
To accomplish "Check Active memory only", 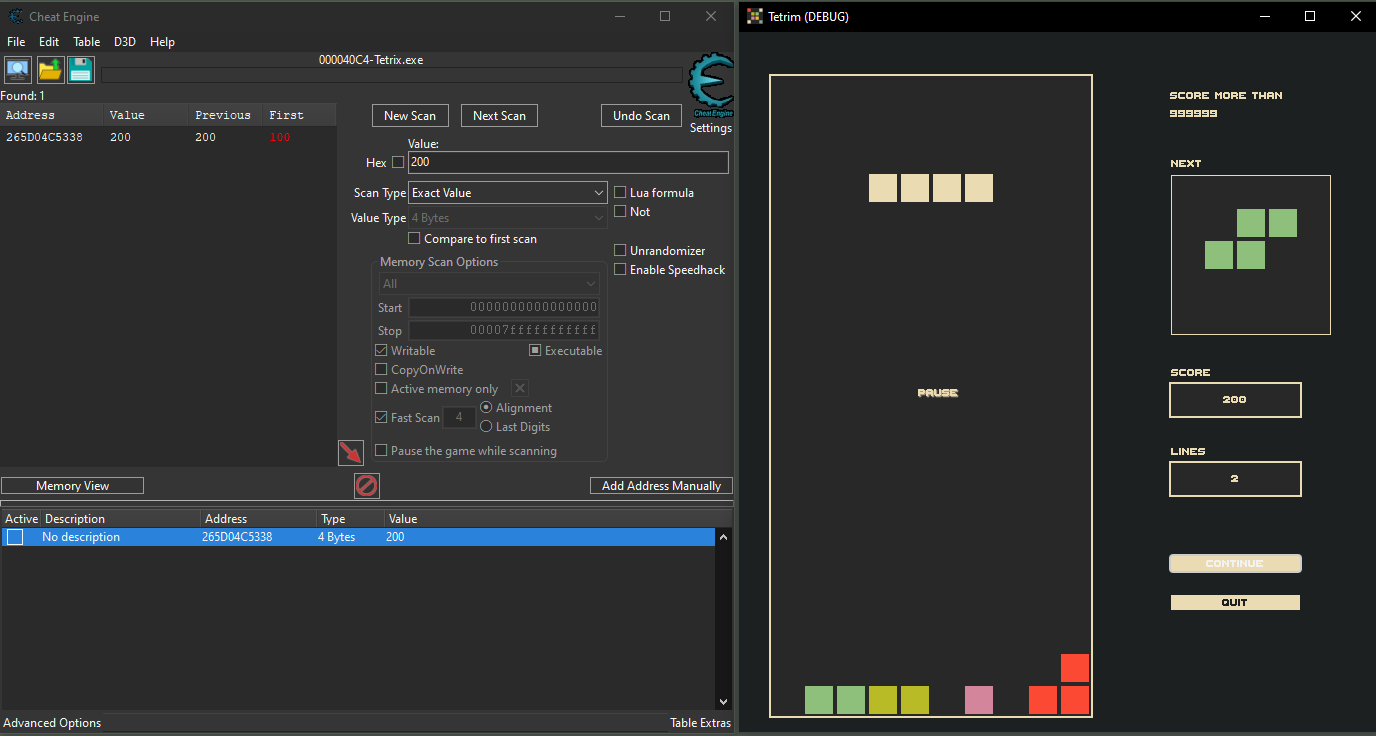I will (x=381, y=389).
